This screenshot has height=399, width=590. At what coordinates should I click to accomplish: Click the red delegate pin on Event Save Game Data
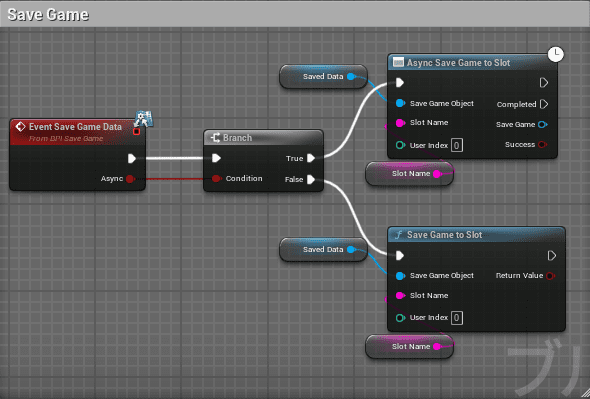137,131
